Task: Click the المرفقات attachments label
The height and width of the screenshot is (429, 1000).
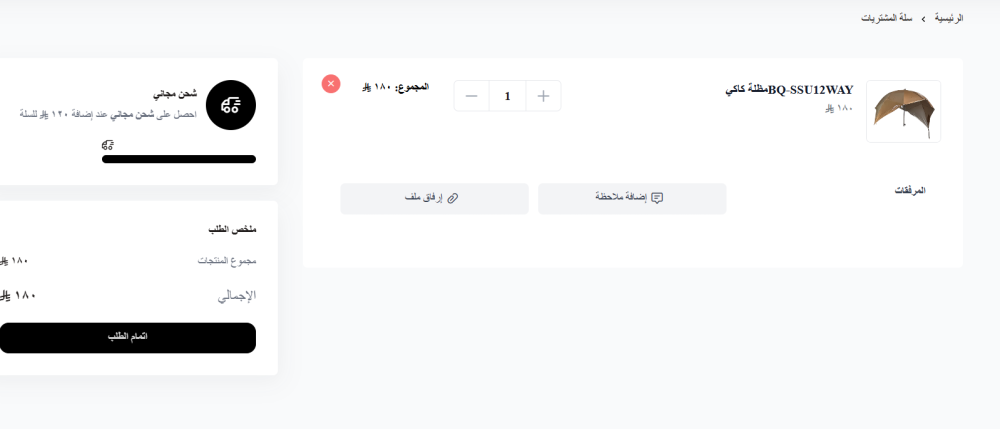Action: 909,190
